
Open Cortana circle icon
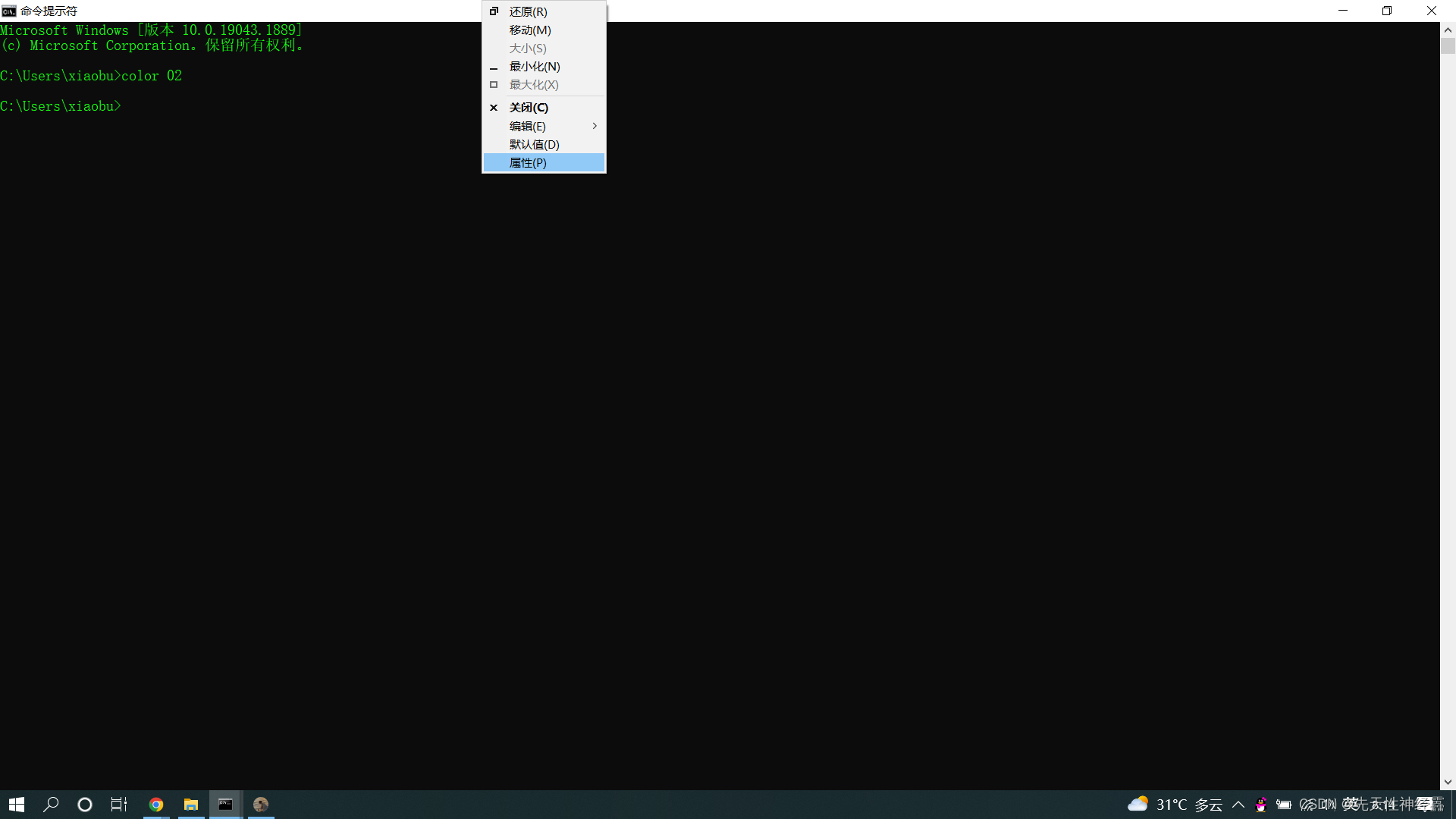[85, 805]
